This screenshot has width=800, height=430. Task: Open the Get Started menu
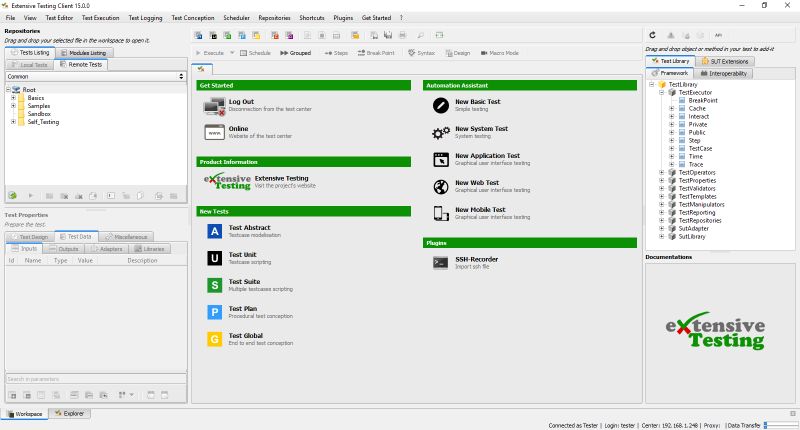376,18
